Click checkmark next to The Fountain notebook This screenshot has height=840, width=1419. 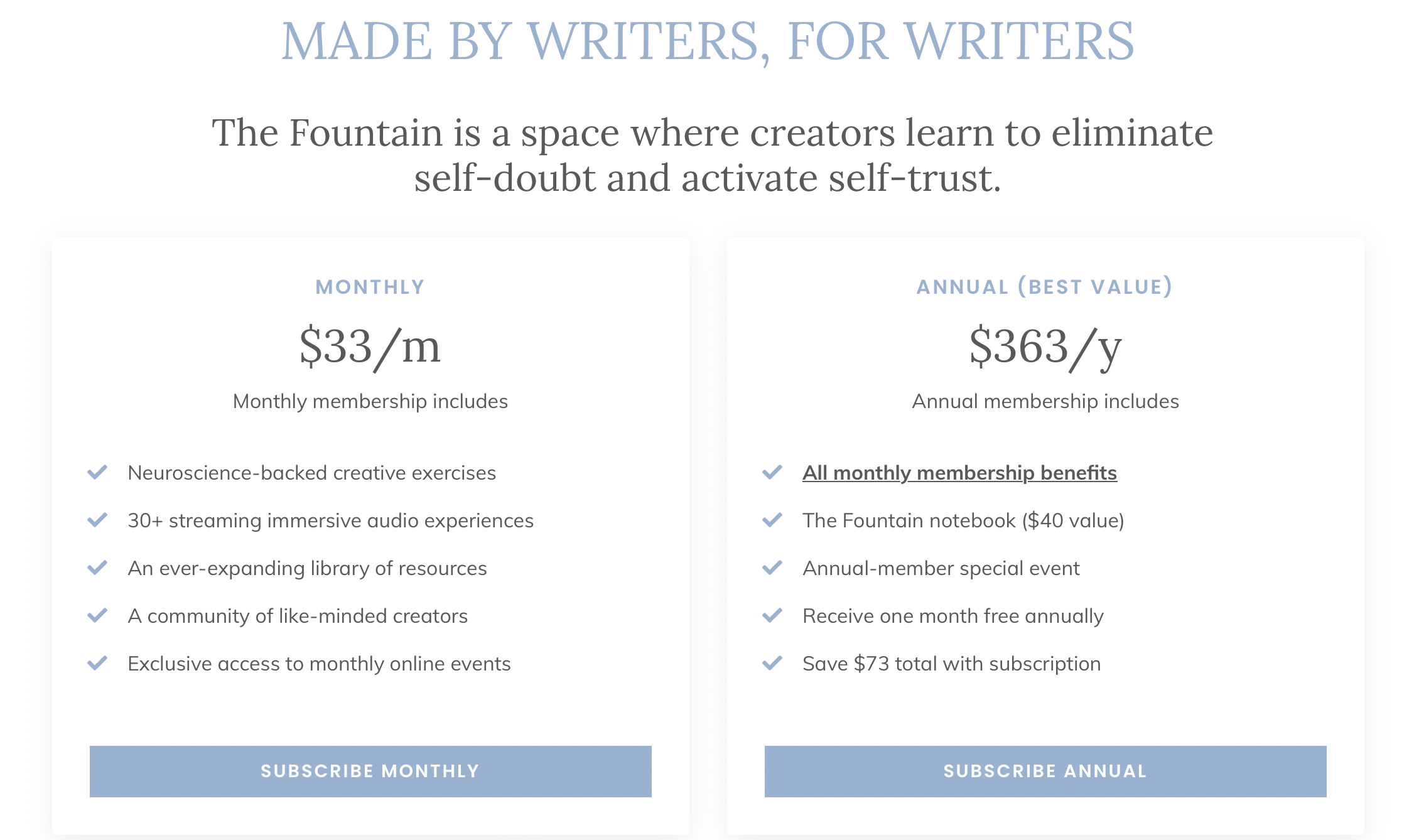pyautogui.click(x=772, y=519)
